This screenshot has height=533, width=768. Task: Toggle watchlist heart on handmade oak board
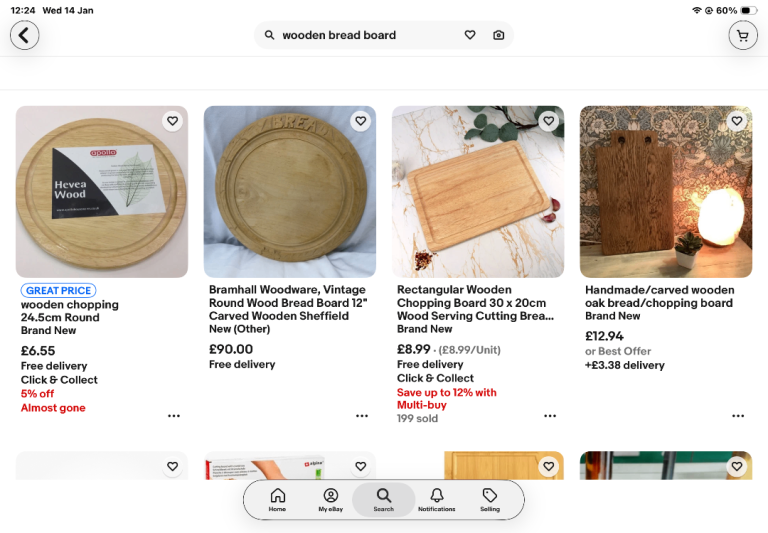pyautogui.click(x=736, y=121)
